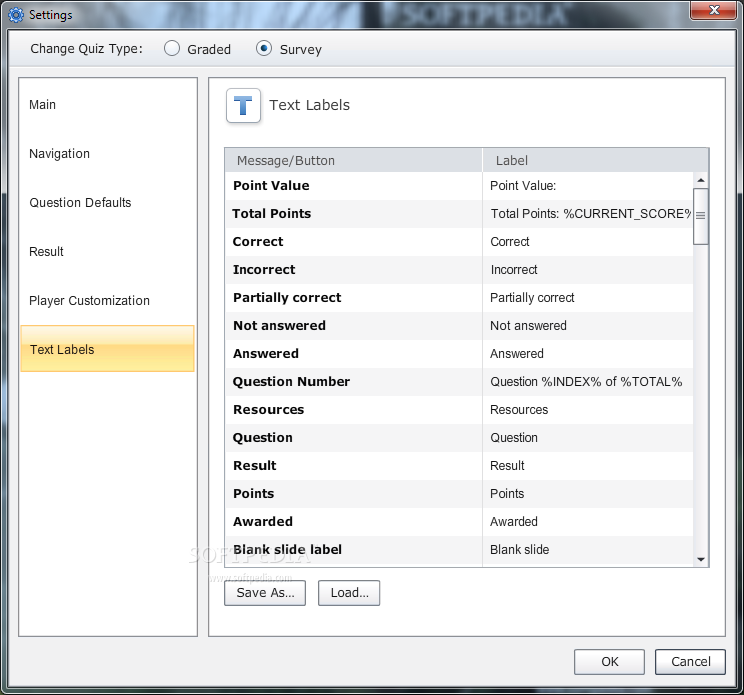
Task: Click the 'Total Points: %CURRENT_SCORE%' label cell
Action: point(587,213)
